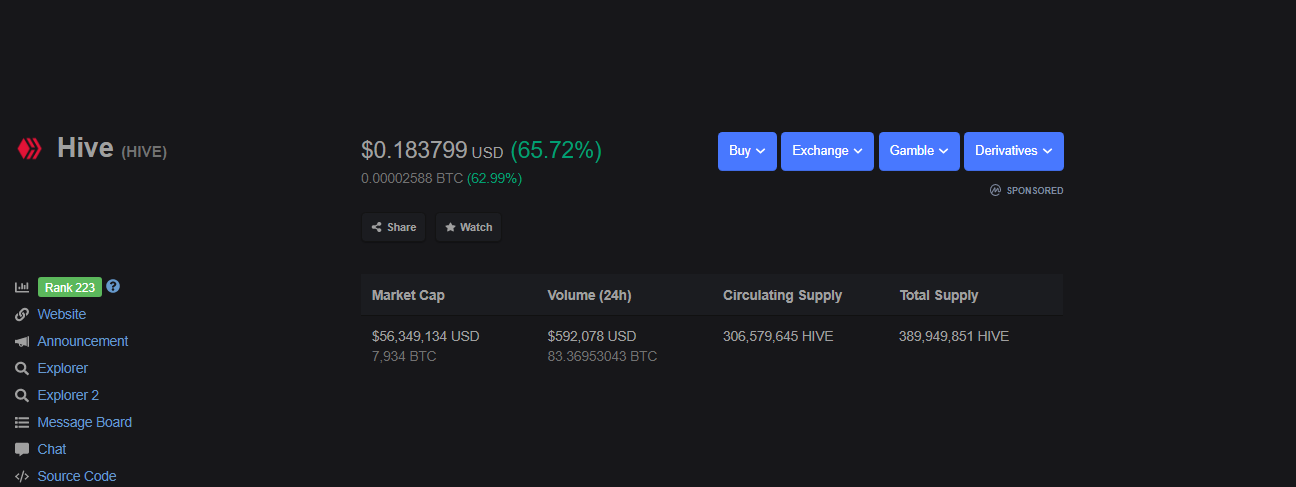
Task: Open the Chat link
Action: click(52, 449)
